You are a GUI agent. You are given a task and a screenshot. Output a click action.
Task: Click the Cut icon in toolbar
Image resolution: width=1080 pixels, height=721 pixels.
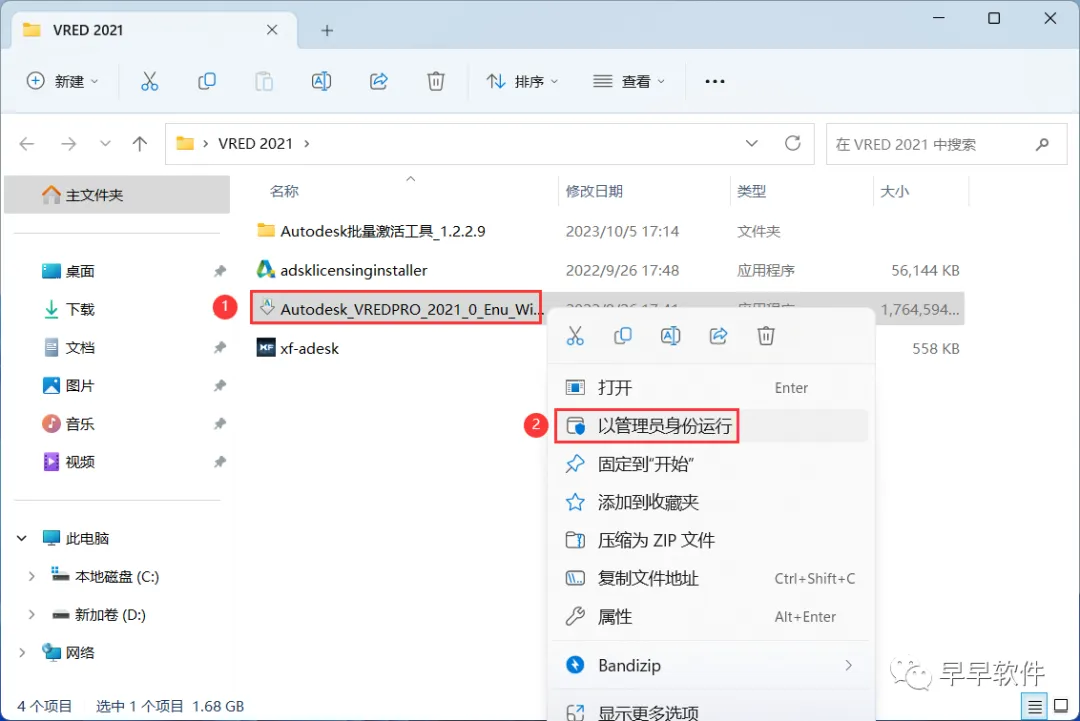[149, 81]
